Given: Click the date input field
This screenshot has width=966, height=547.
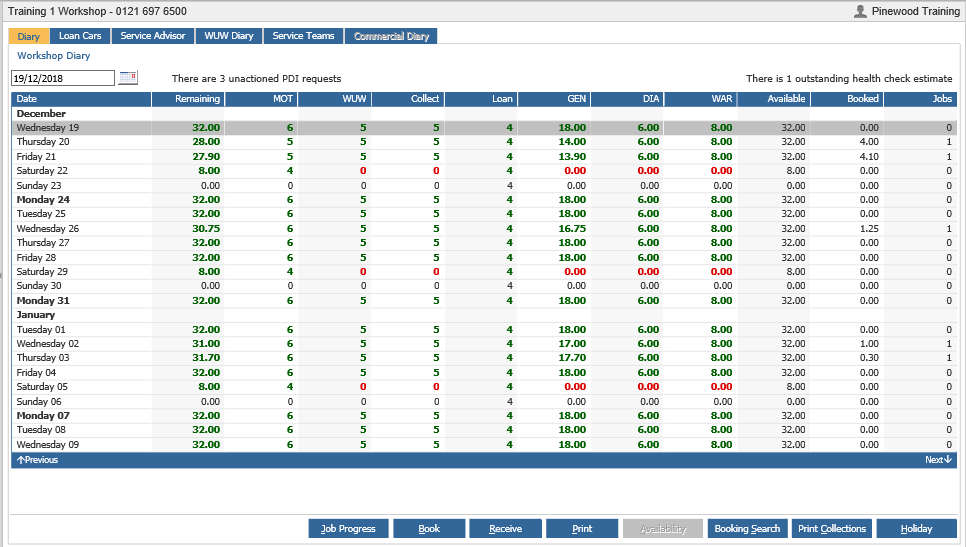Looking at the screenshot, I should [62, 78].
